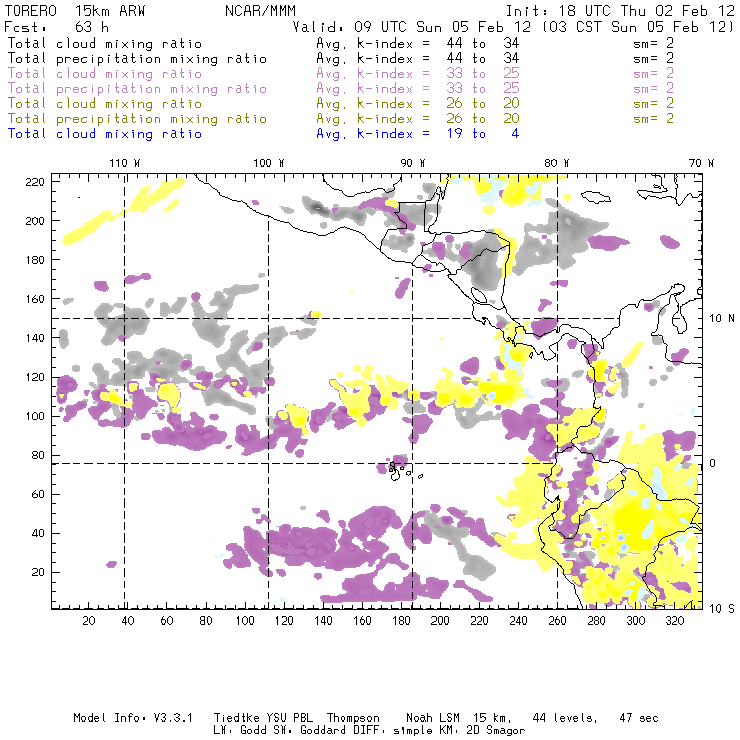Screen dimensions: 740x740
Task: Click the "100 W" longitude label
Action: pyautogui.click(x=269, y=163)
